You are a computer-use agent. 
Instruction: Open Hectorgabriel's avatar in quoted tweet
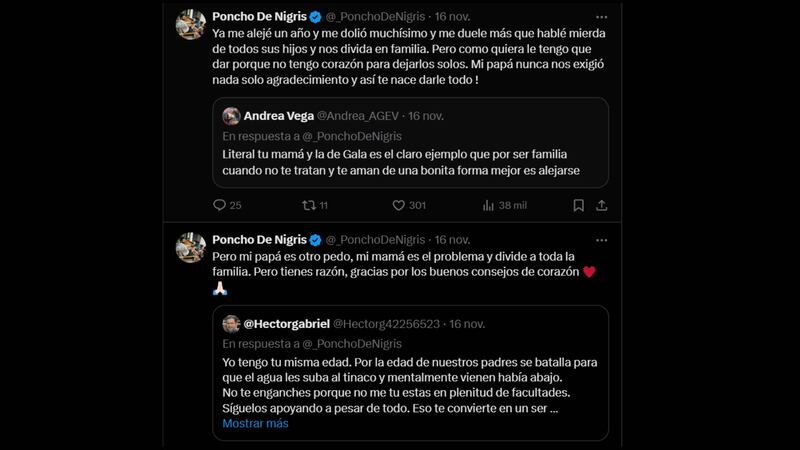pos(231,323)
